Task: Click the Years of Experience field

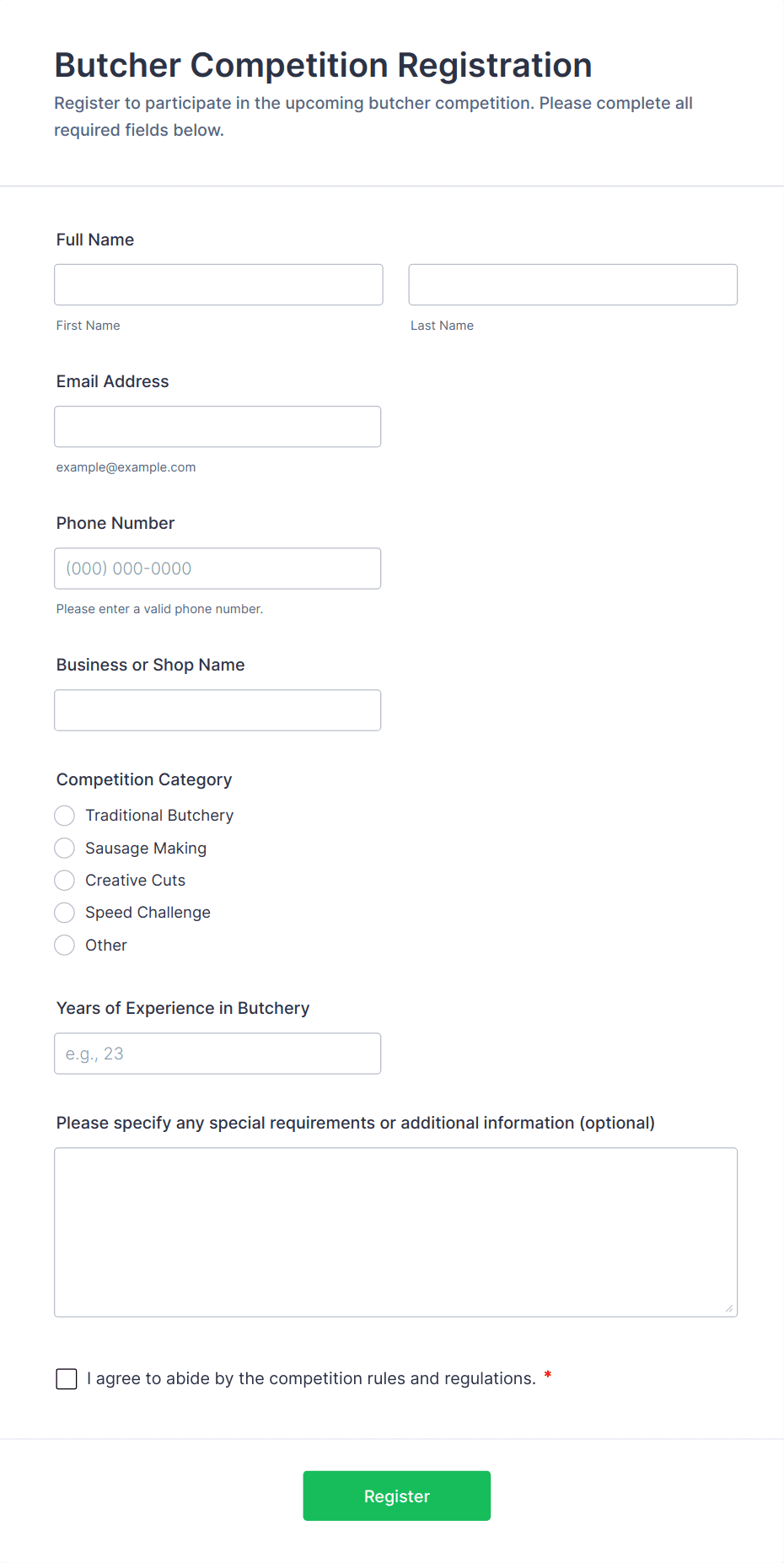Action: click(x=217, y=1054)
